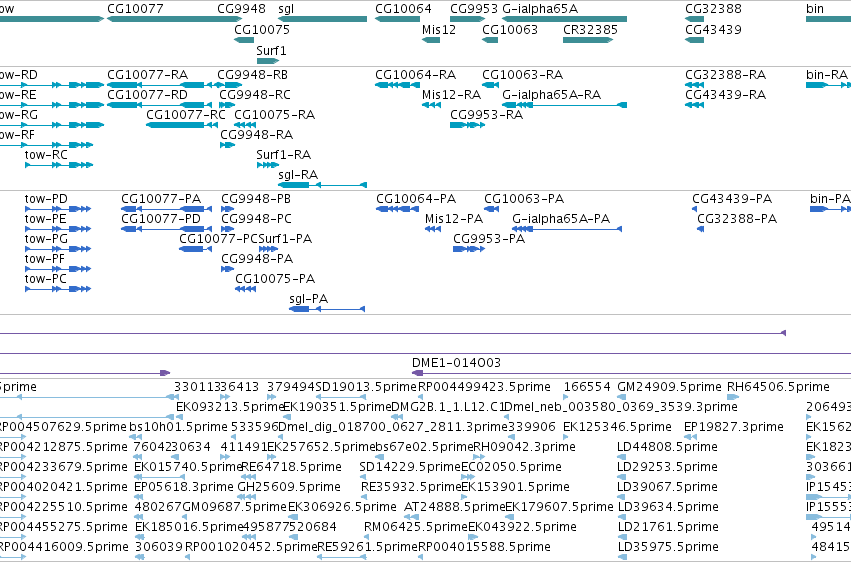851x562 pixels.
Task: Select the CG32388-PA protein label
Action: [x=736, y=219]
